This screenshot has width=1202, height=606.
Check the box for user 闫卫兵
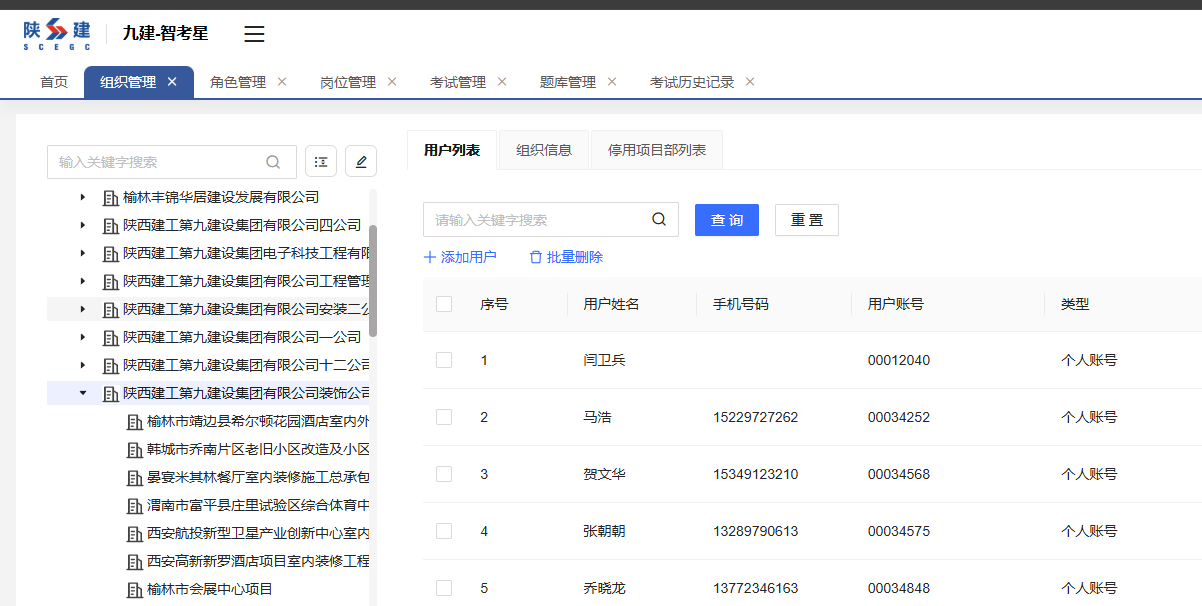pyautogui.click(x=444, y=360)
